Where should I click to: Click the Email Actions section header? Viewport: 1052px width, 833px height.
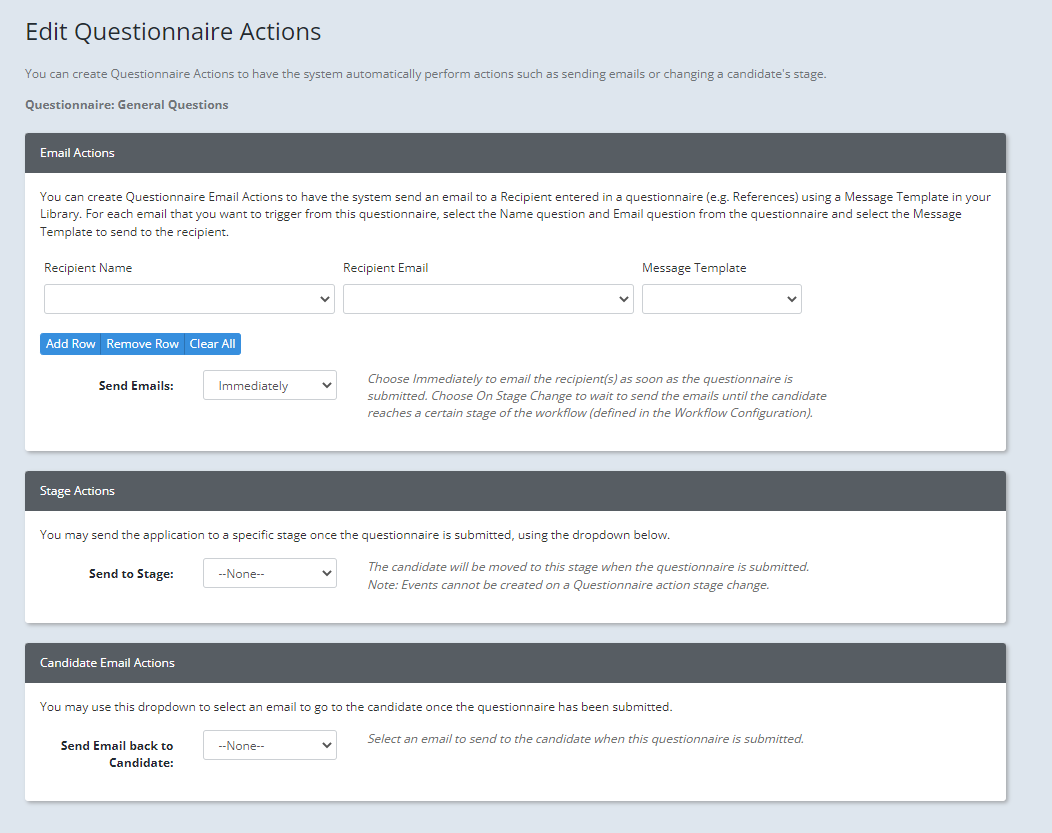coord(77,153)
